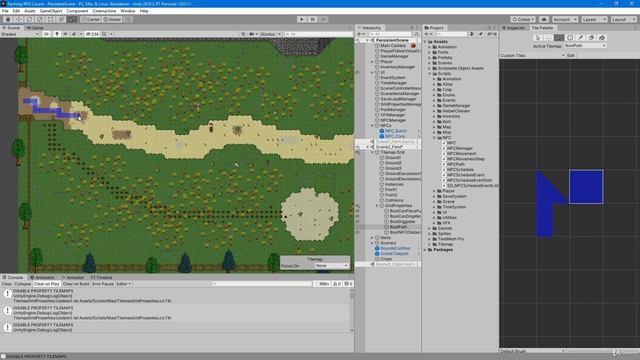This screenshot has width=640, height=360.
Task: Toggle Collapse in the Console toolbar
Action: (22, 284)
